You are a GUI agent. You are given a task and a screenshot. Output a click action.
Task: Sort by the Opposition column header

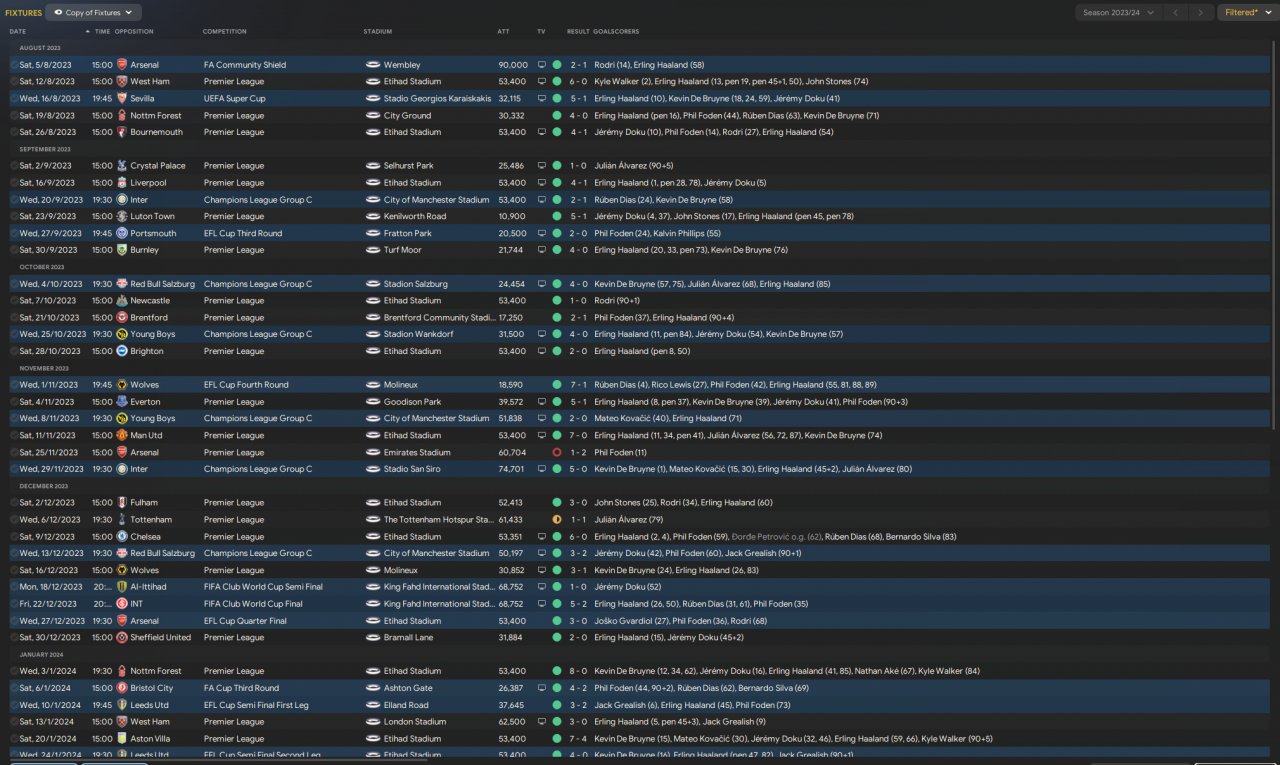[x=134, y=32]
